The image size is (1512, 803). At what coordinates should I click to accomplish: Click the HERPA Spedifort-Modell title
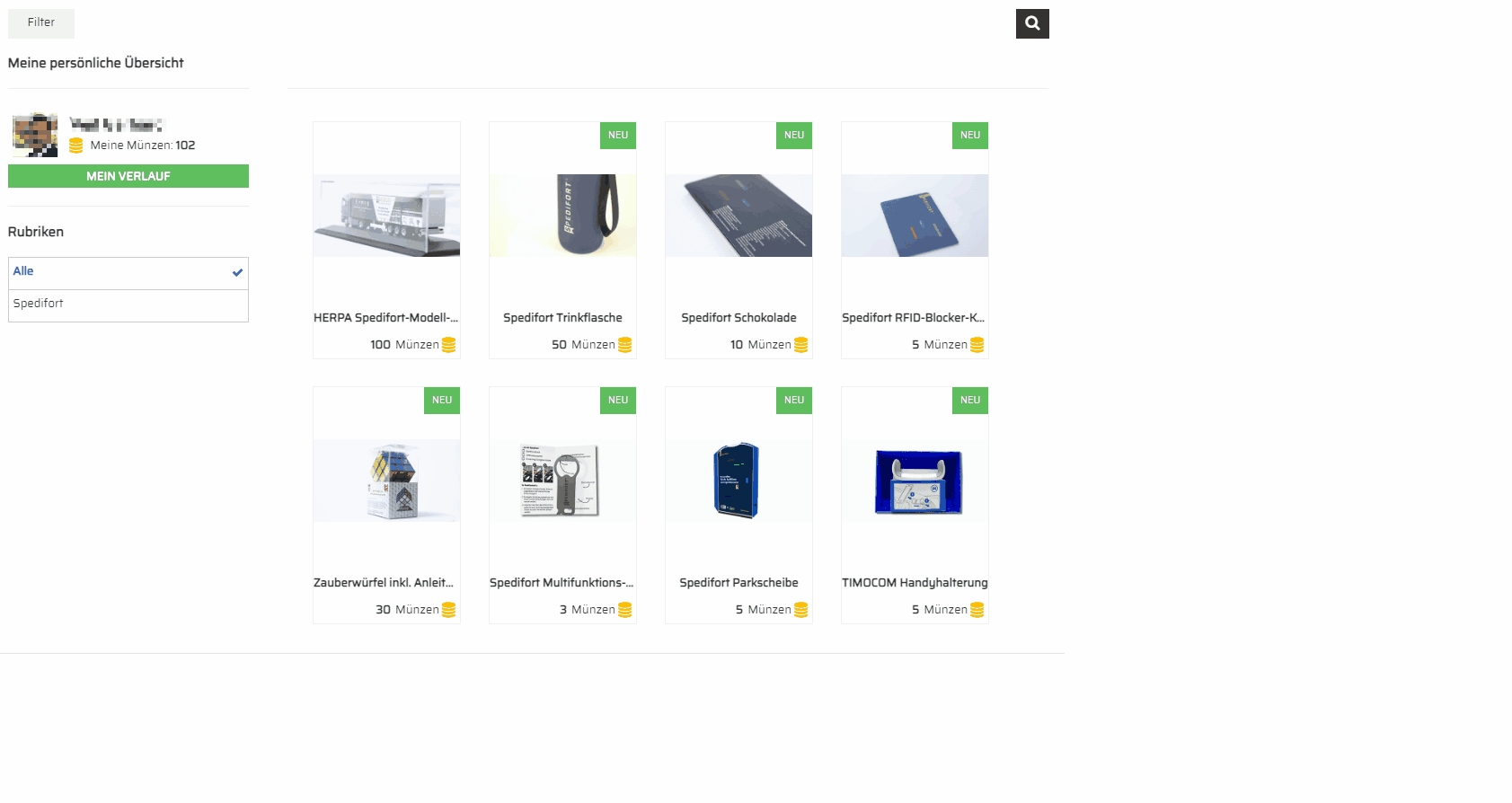386,318
